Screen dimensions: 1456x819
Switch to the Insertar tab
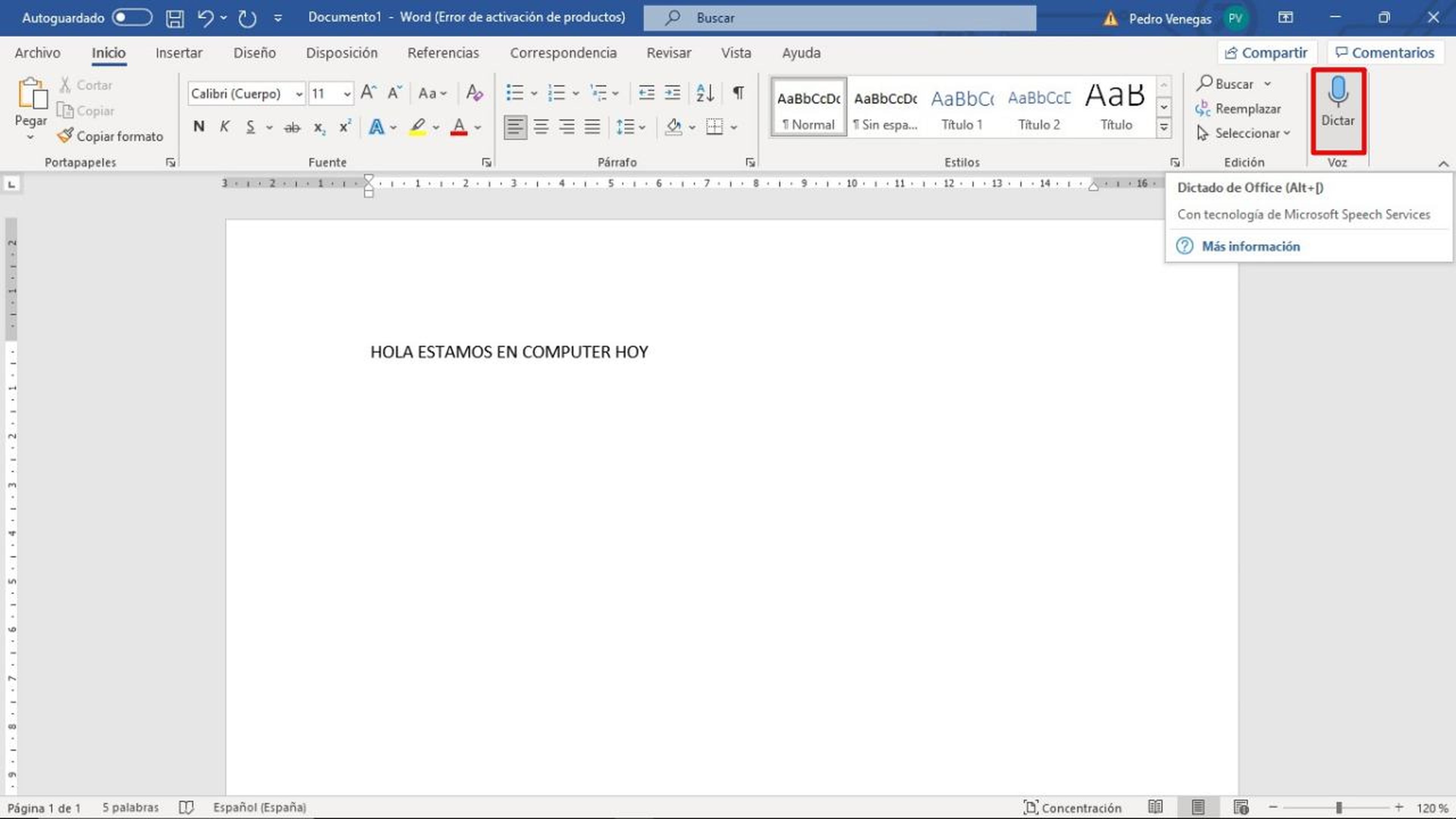pos(179,53)
